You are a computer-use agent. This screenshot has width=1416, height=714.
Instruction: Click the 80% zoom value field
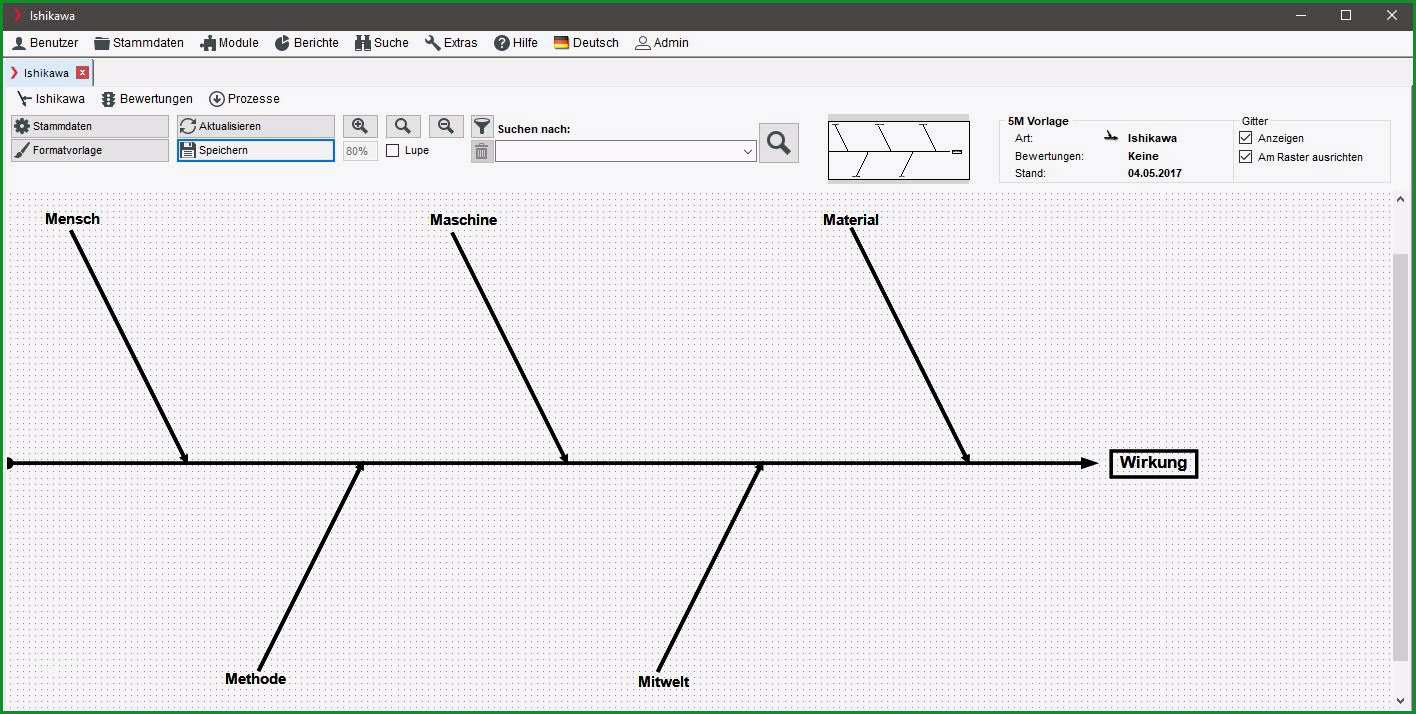click(360, 151)
